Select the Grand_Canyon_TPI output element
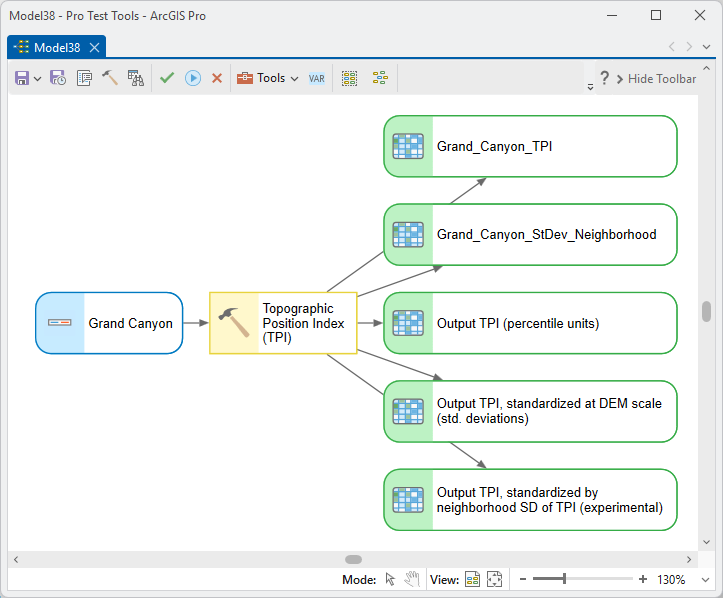The image size is (723, 598). [x=530, y=146]
